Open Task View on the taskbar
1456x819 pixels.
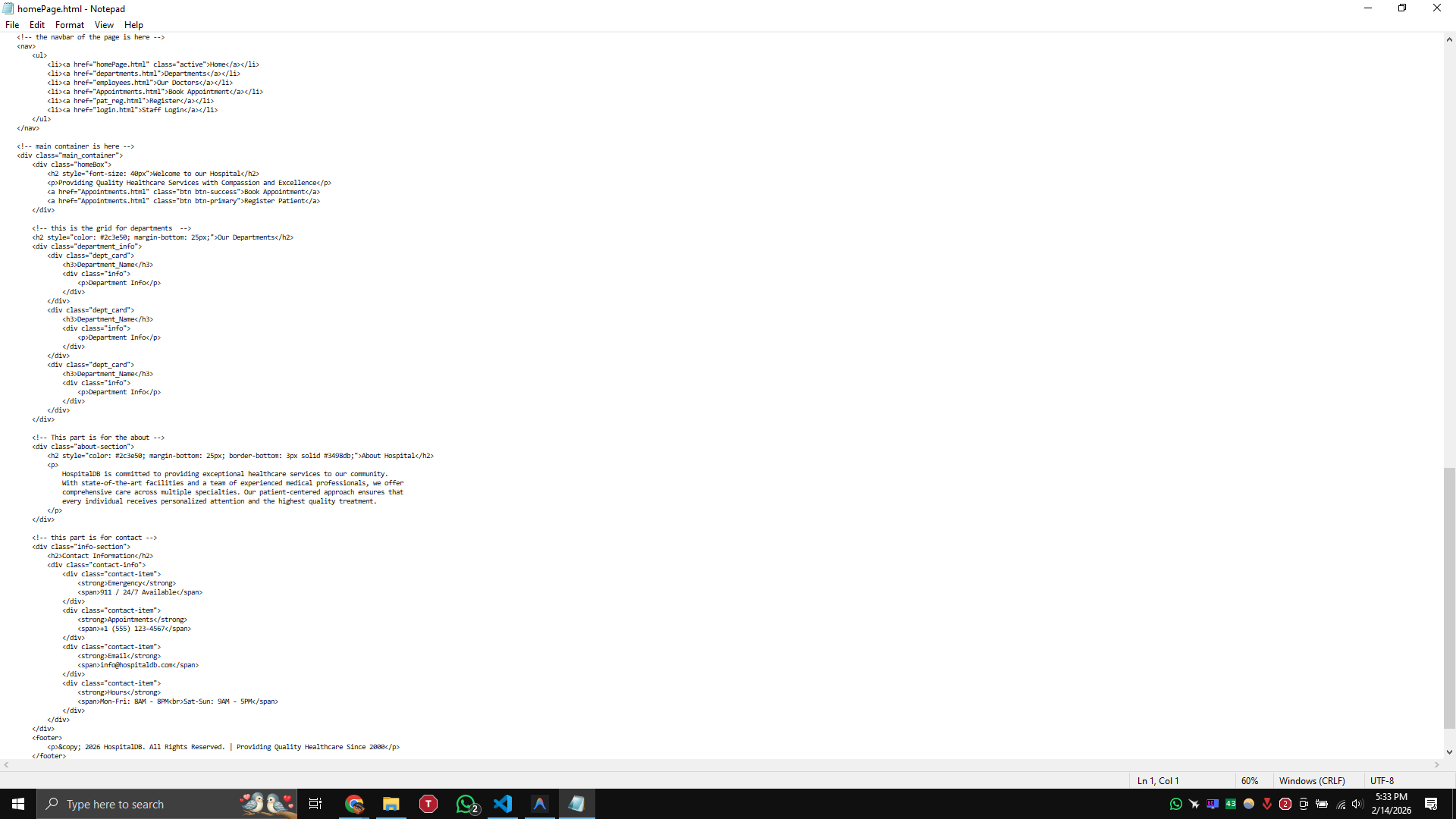pyautogui.click(x=315, y=804)
